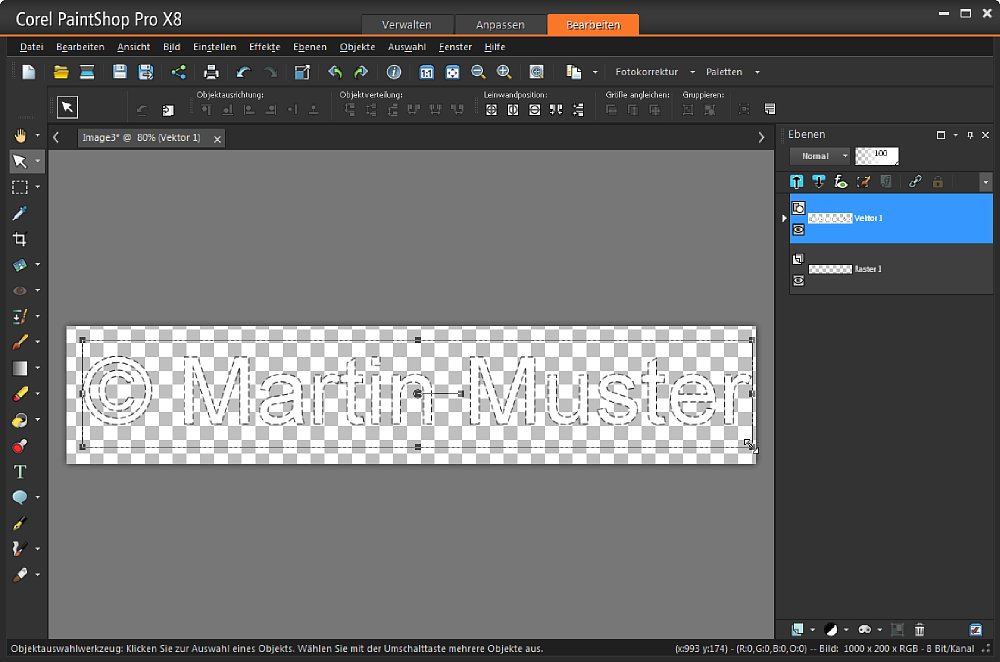Open the Effekte menu
Screen dimensions: 1000x662
pyautogui.click(x=264, y=47)
